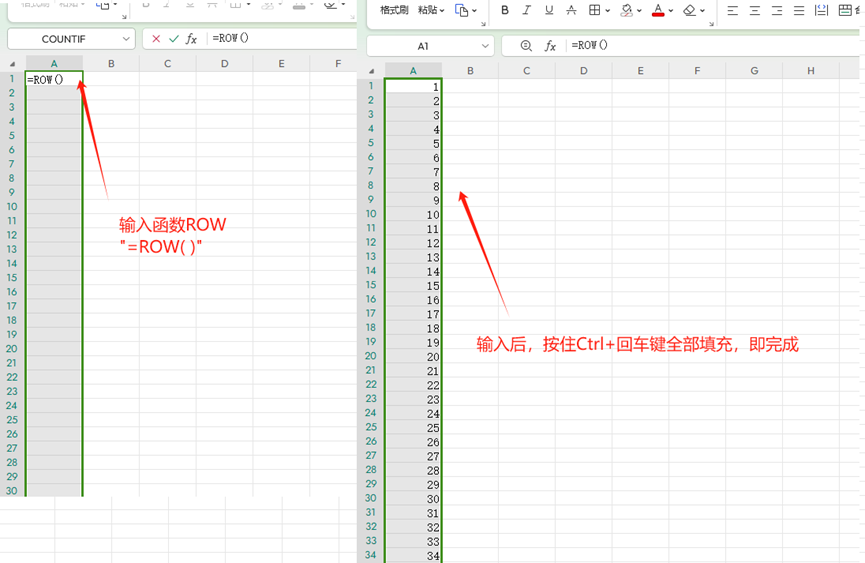The width and height of the screenshot is (865, 563).
Task: Select row 10 header in left window
Action: (x=12, y=207)
